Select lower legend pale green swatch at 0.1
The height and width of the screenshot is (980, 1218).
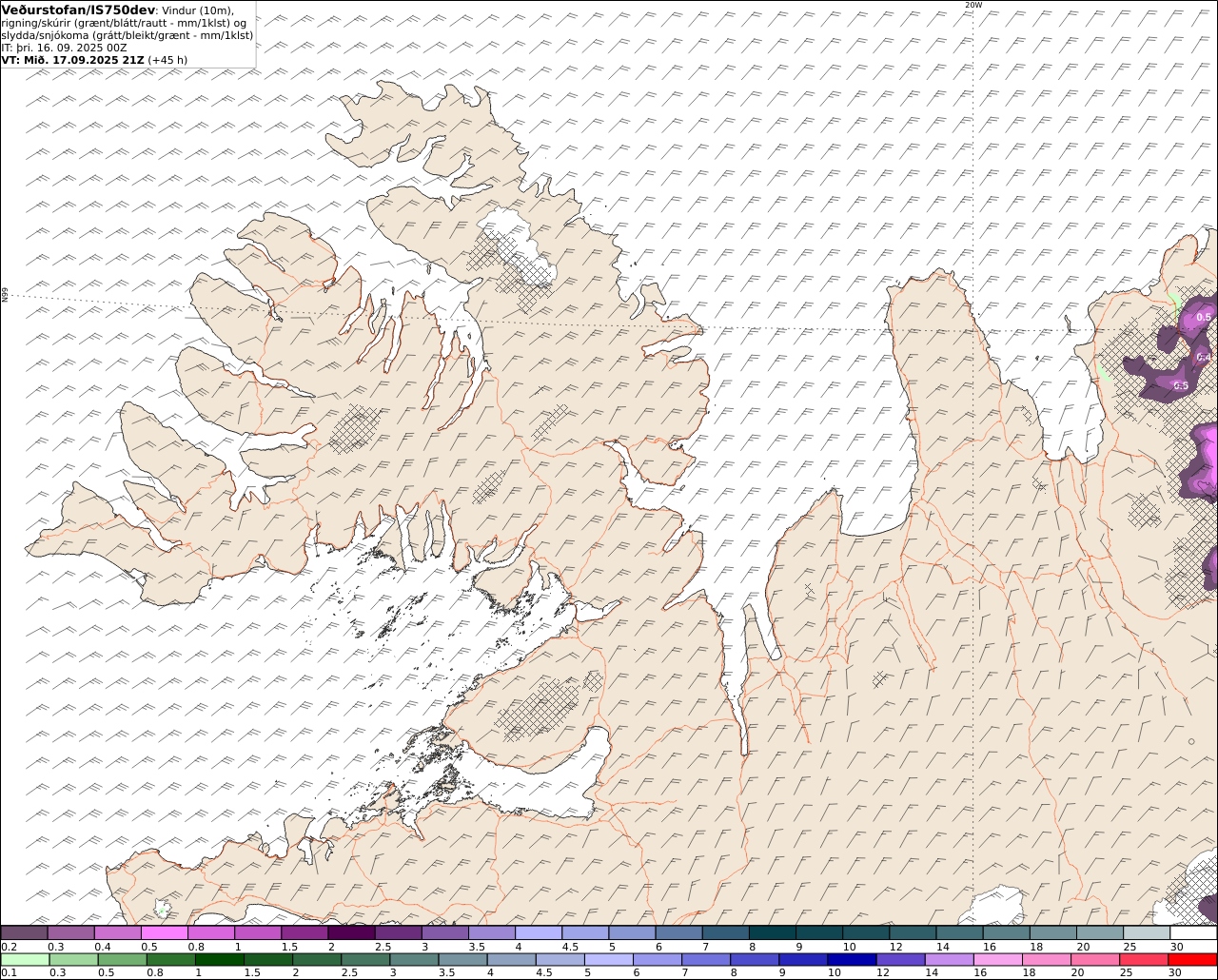[x=25, y=959]
